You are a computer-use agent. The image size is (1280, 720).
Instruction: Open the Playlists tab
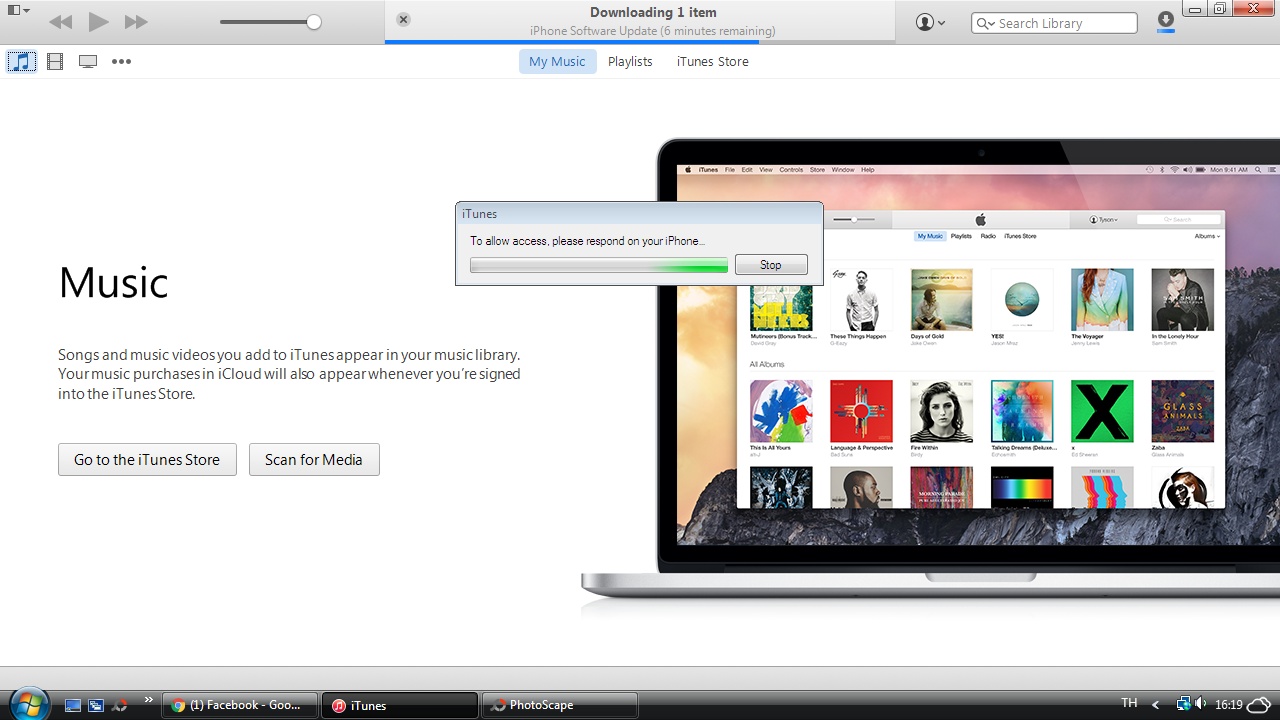[x=630, y=62]
